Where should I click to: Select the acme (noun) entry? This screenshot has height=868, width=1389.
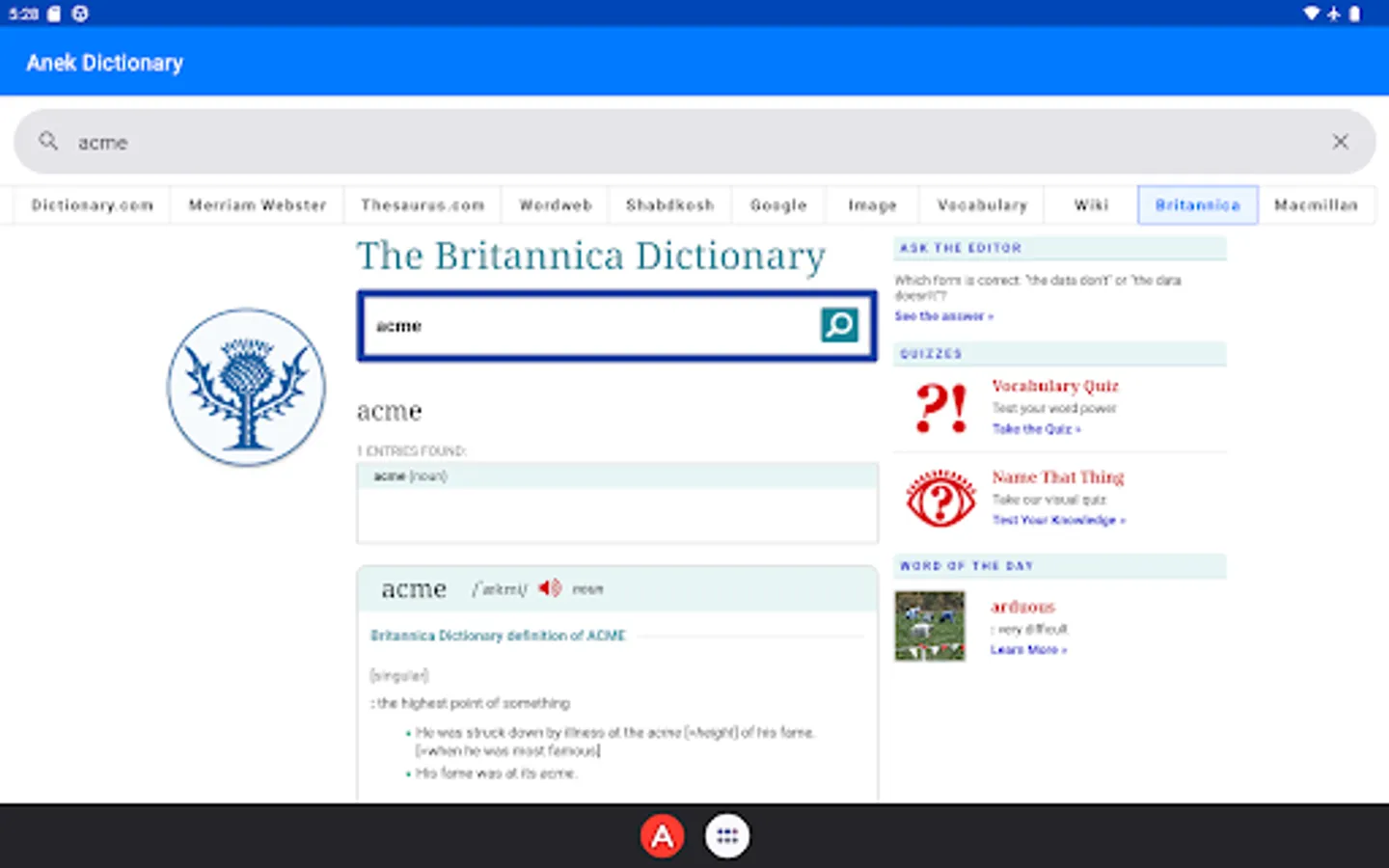pos(617,476)
